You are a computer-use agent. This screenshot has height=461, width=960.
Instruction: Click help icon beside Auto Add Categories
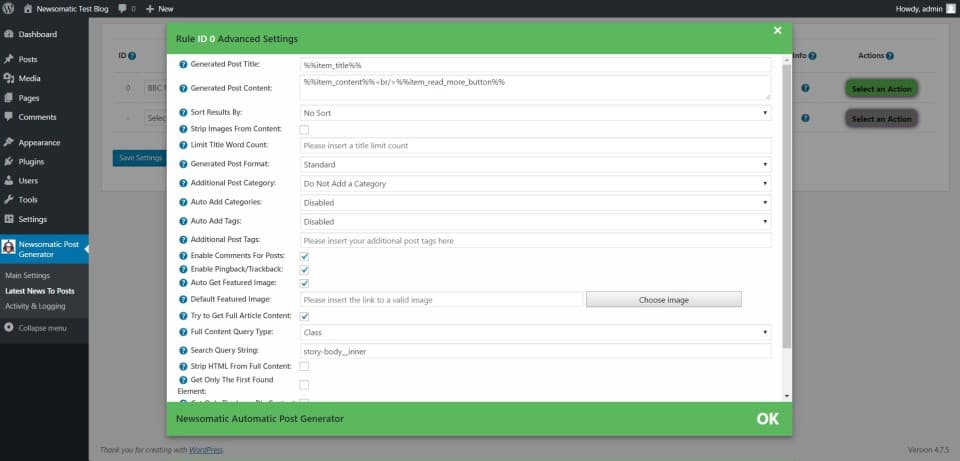[183, 202]
